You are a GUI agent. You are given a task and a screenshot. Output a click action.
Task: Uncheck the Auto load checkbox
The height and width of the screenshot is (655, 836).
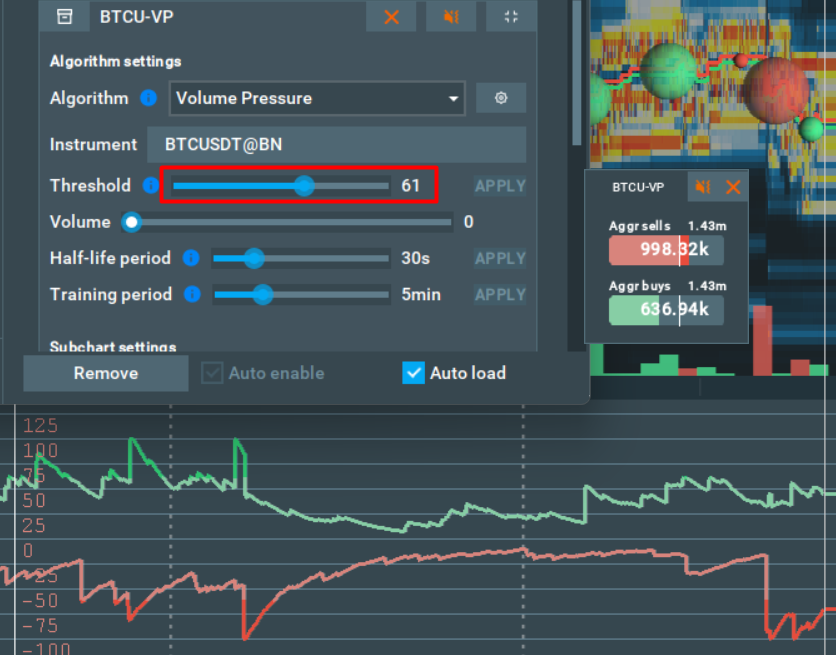coord(413,373)
